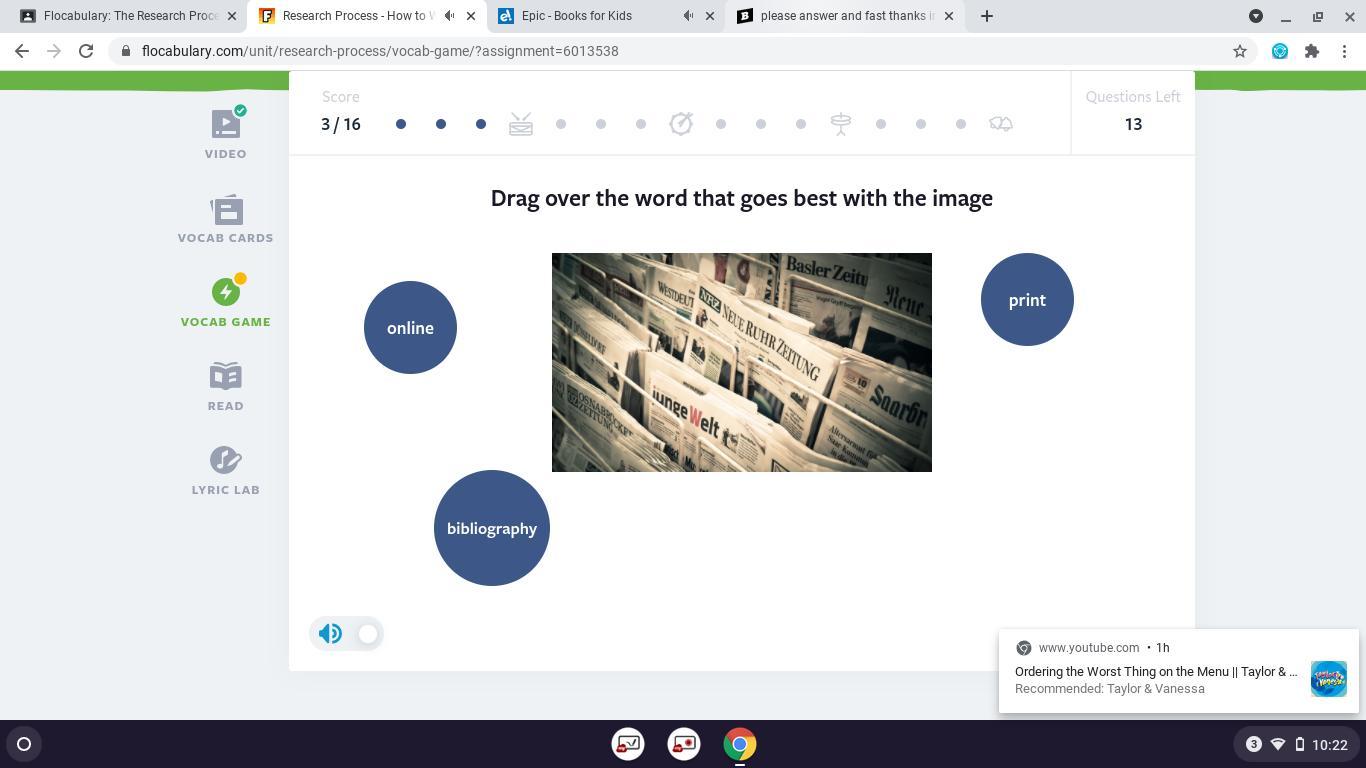Click the first progress dot
Screen dimensions: 1366x768
tap(401, 124)
